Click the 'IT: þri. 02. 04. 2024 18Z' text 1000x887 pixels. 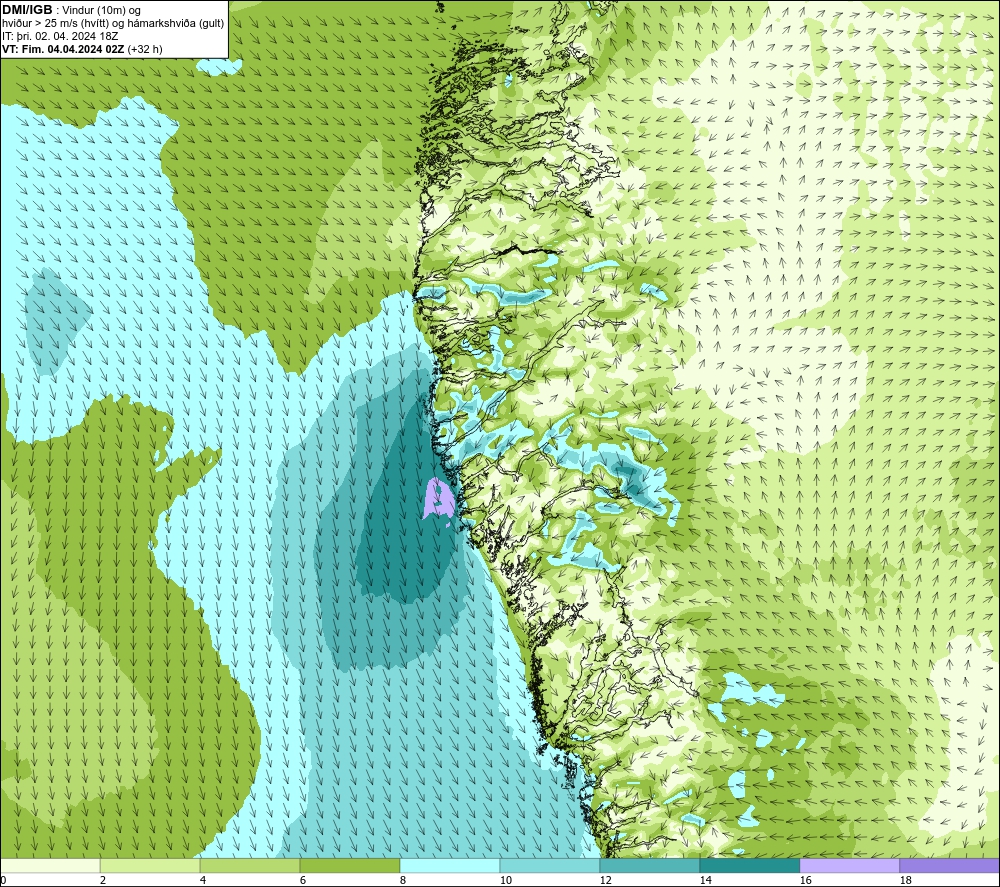[60, 36]
